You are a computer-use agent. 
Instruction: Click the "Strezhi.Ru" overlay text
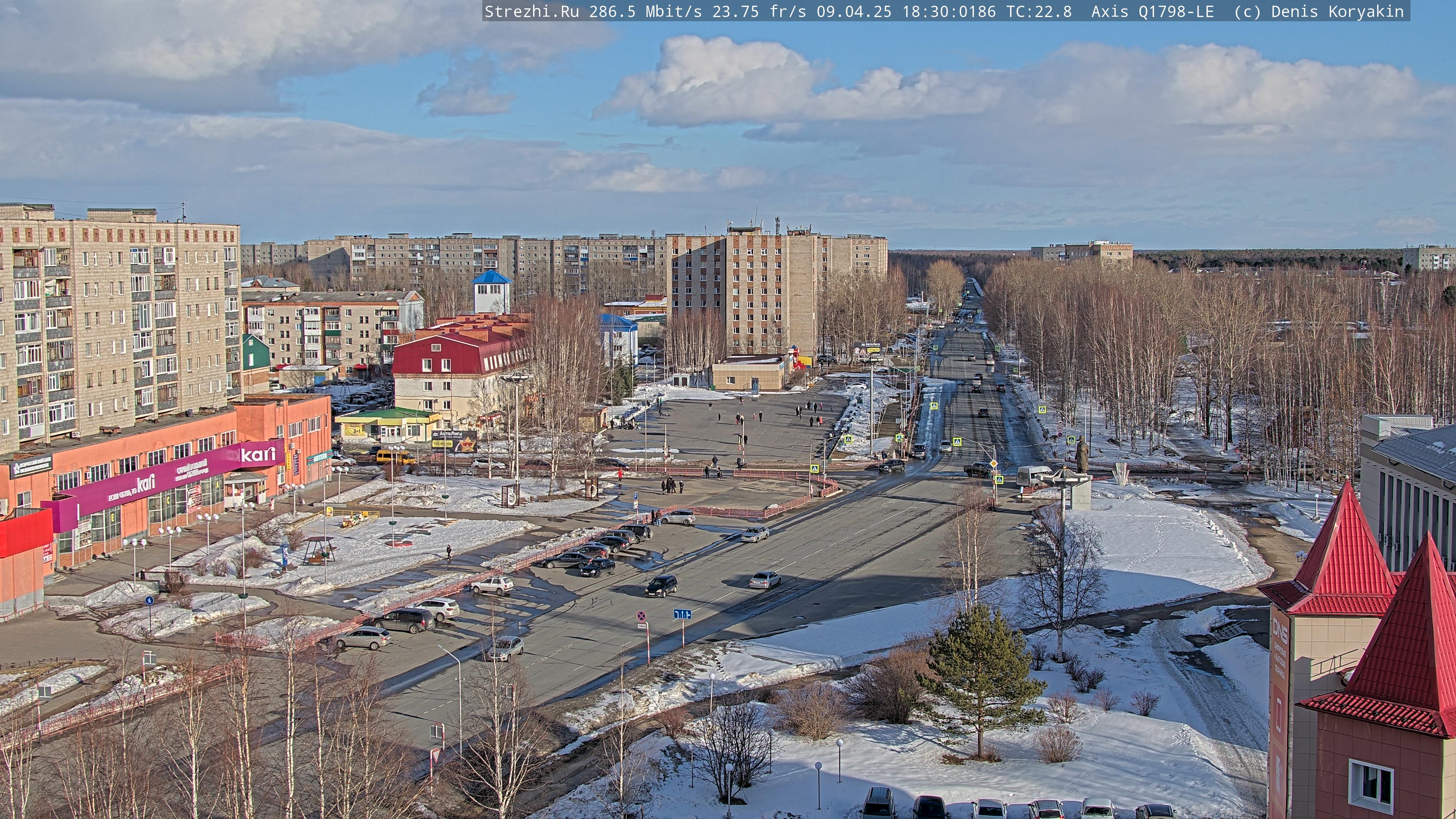coord(532,11)
